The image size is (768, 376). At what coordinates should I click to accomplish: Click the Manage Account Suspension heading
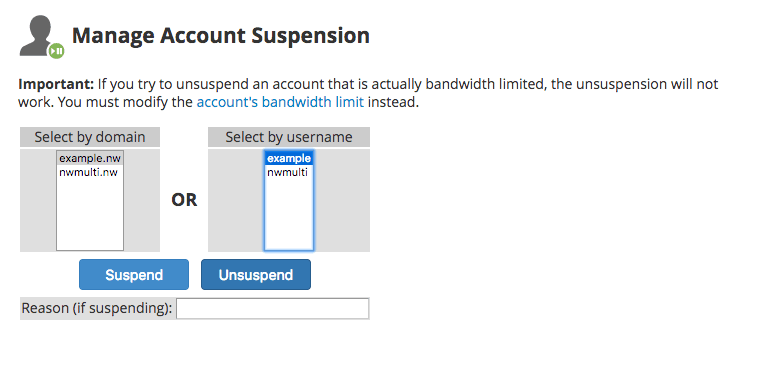point(221,36)
